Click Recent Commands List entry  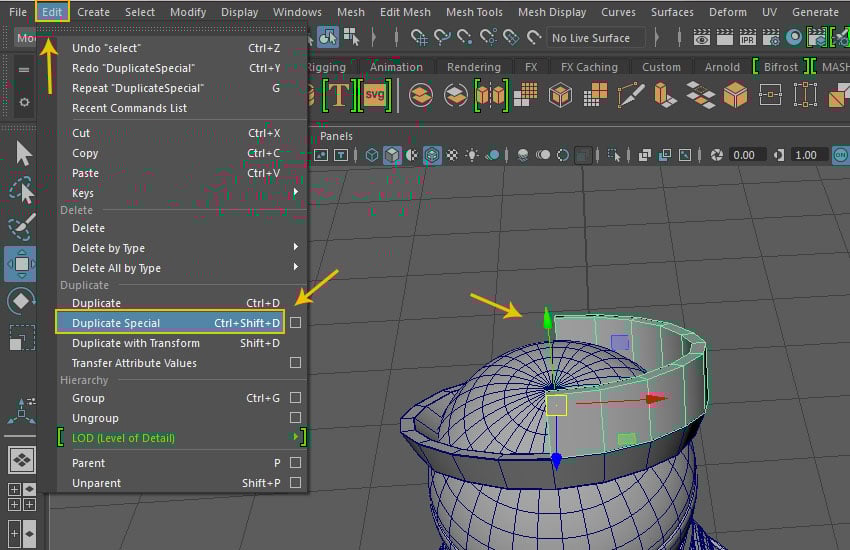[x=129, y=108]
